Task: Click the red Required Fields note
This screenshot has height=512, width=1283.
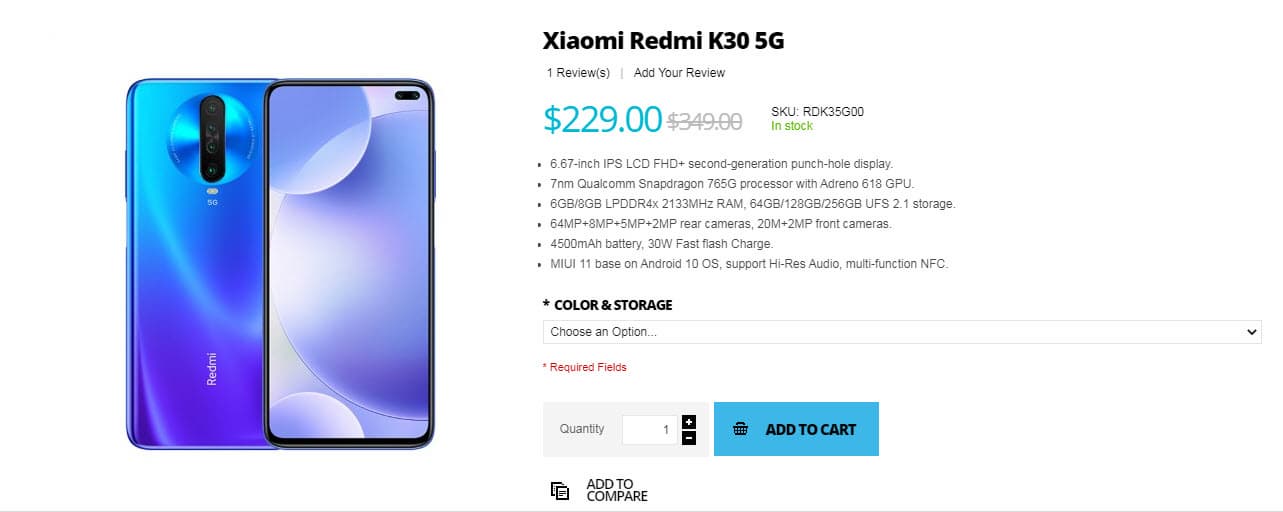Action: coord(585,367)
